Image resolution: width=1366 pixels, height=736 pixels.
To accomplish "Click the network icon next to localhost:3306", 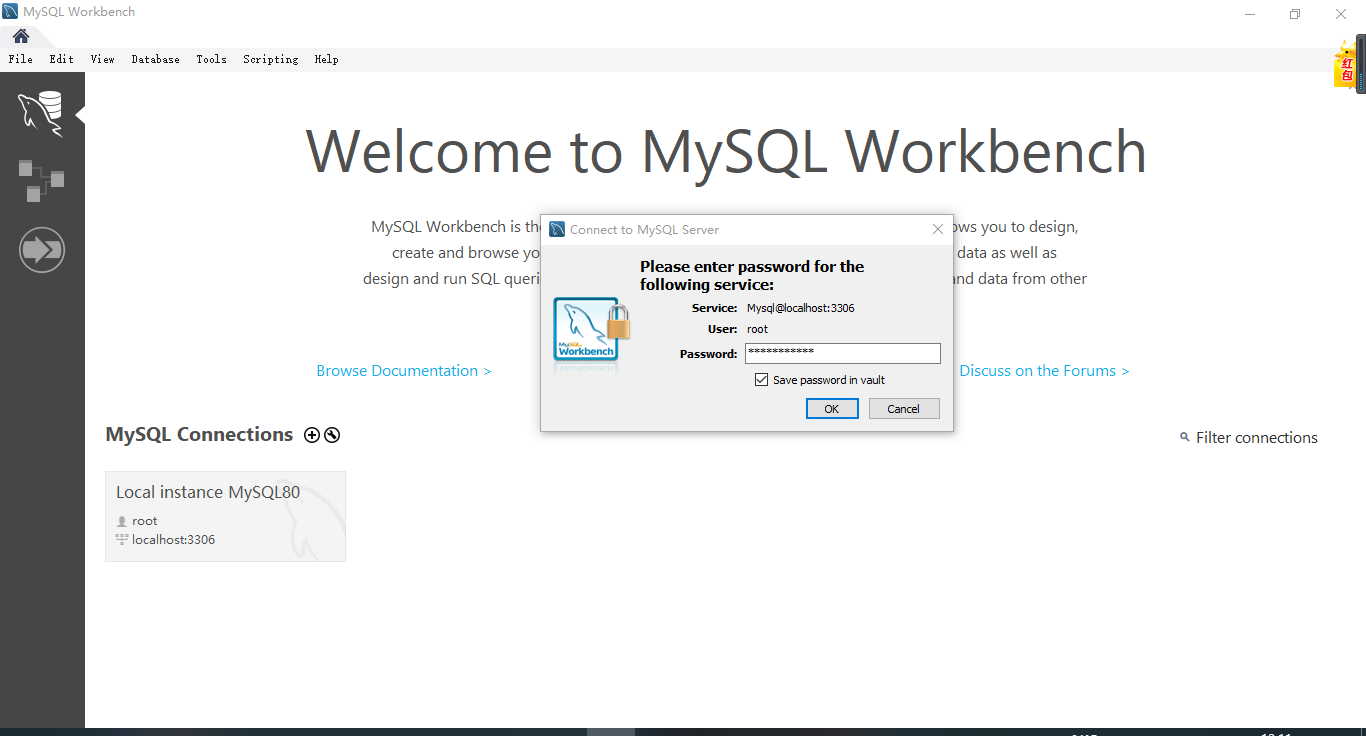I will [122, 539].
